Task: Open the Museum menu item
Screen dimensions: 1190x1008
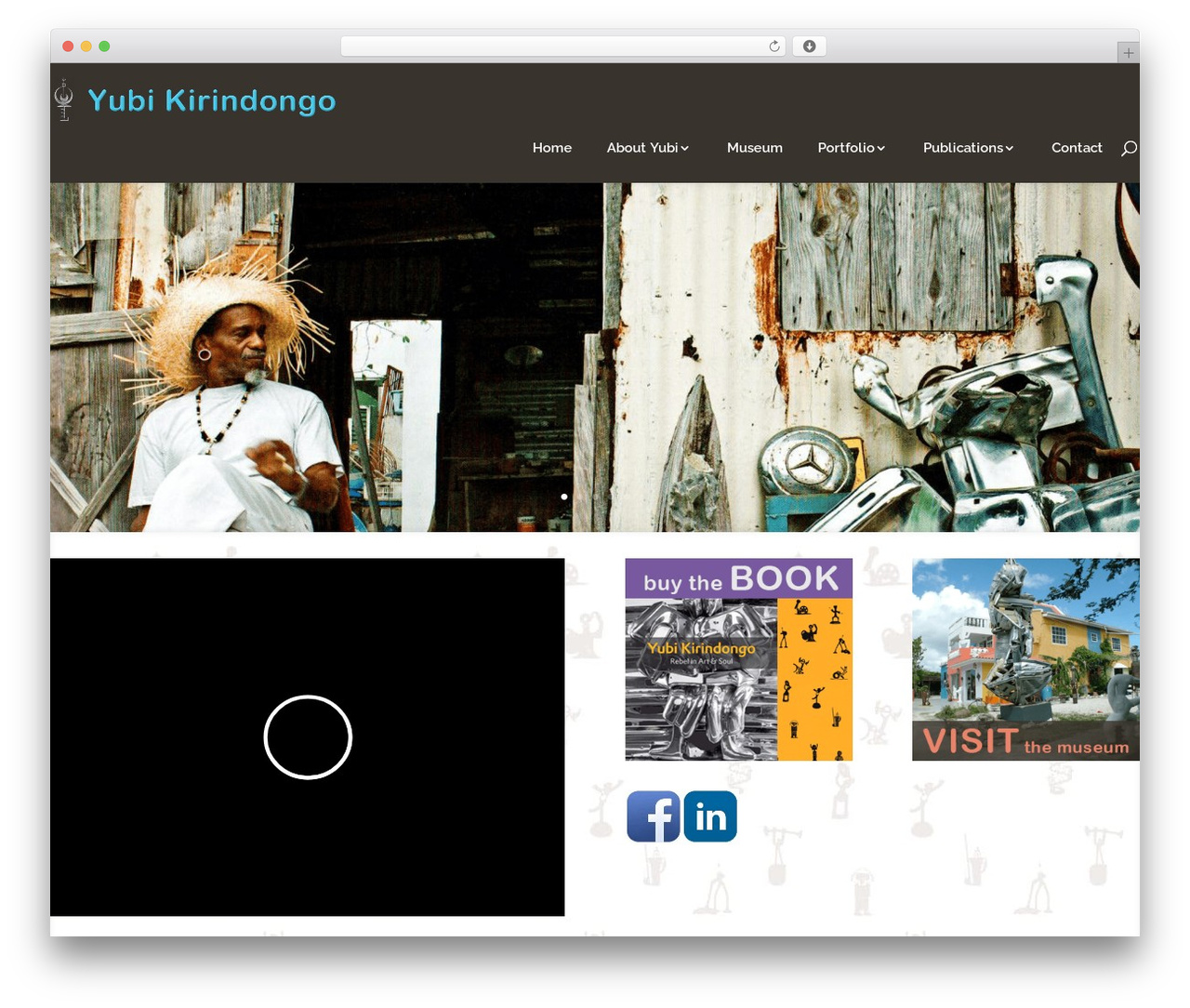Action: coord(755,148)
